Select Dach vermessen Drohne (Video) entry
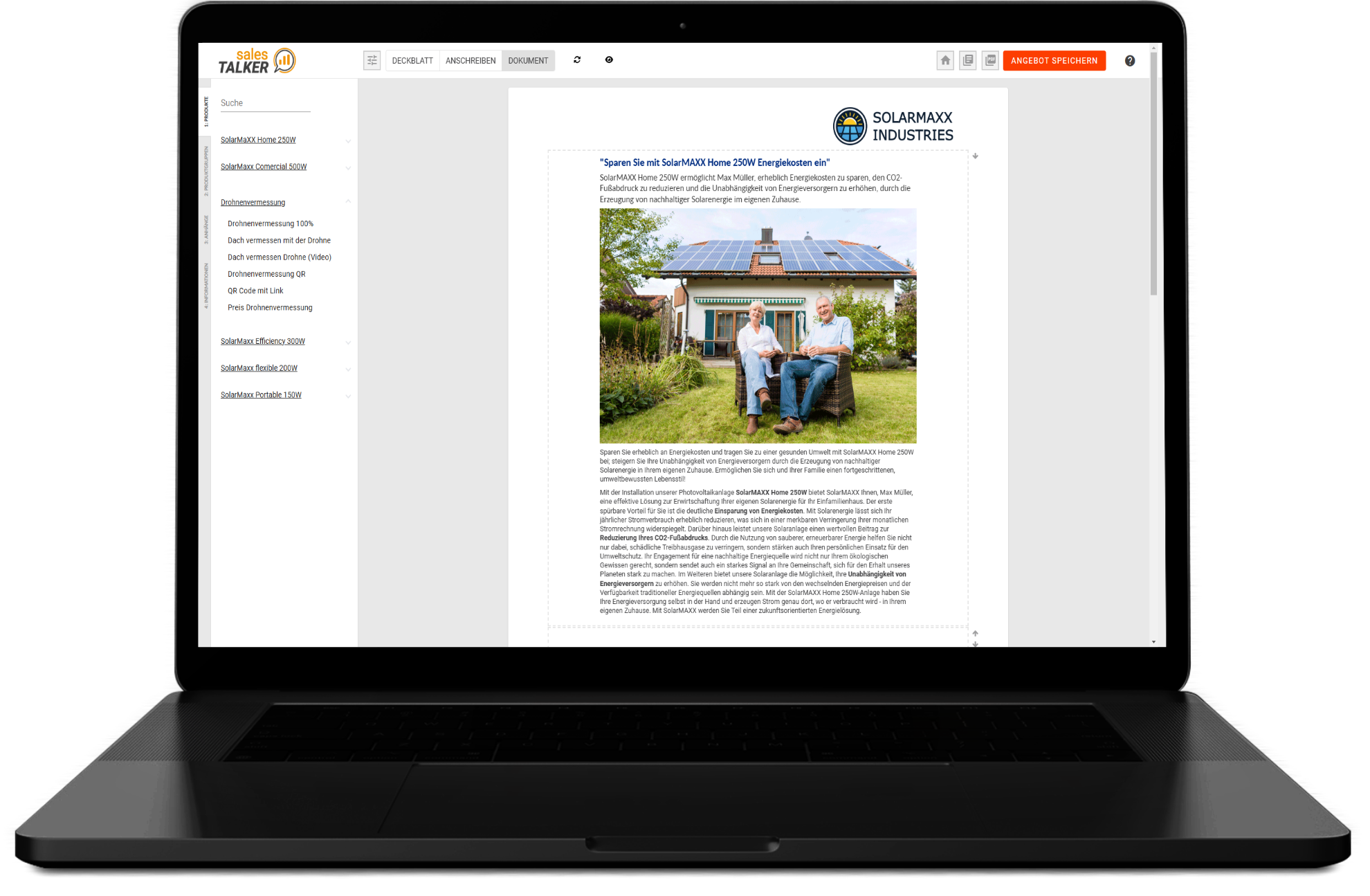 coord(280,257)
